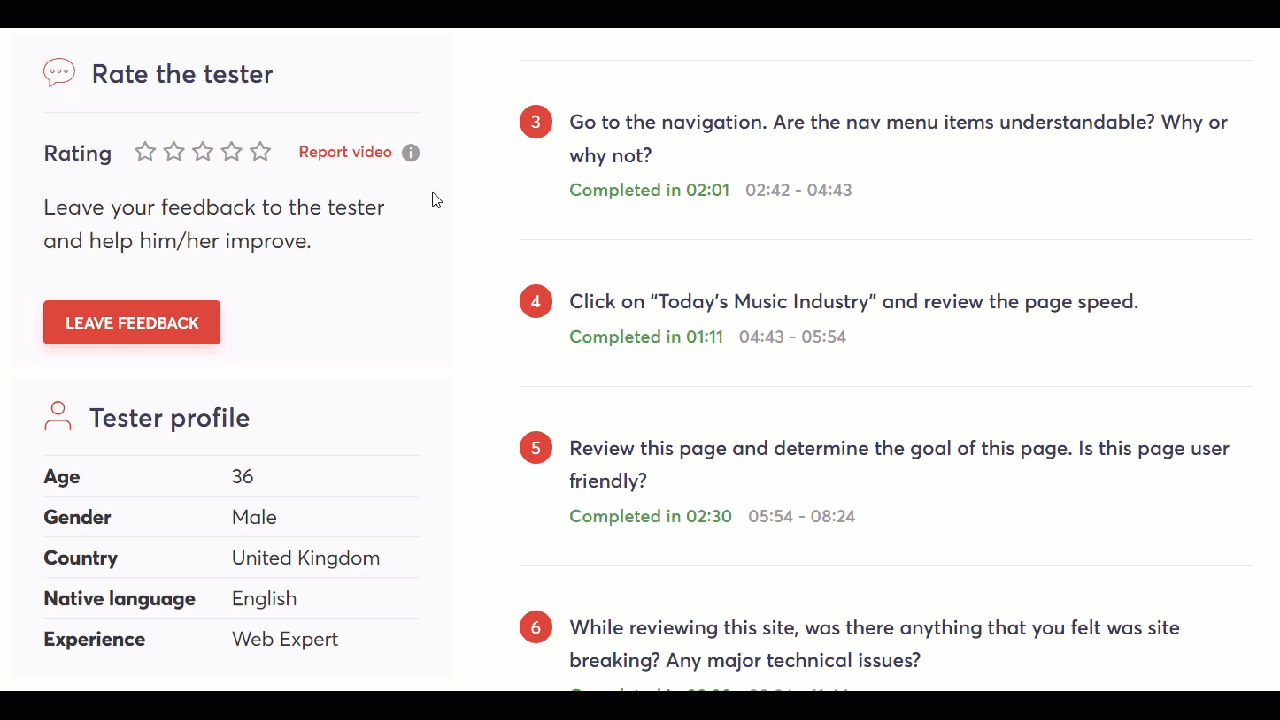This screenshot has height=720, width=1280.
Task: Click the Rate the tester heading
Action: (x=182, y=74)
